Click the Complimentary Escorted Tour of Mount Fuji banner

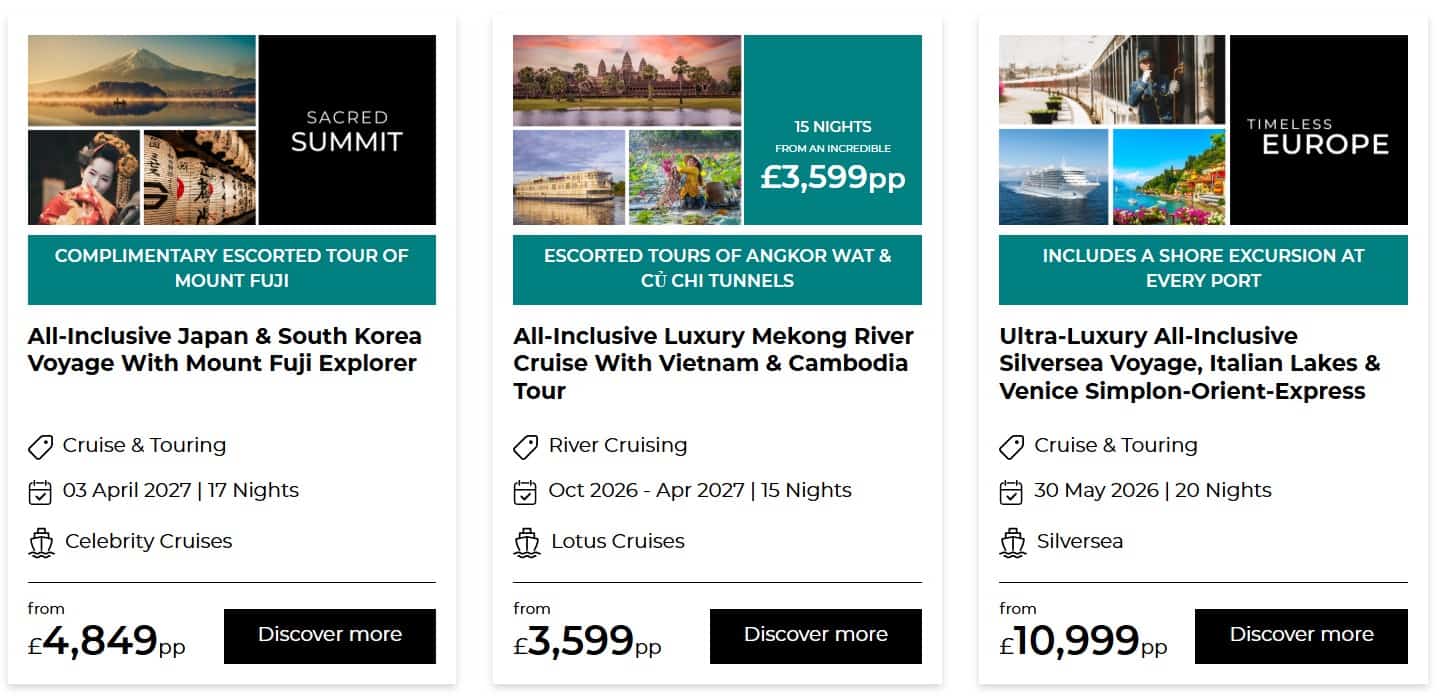pos(232,269)
